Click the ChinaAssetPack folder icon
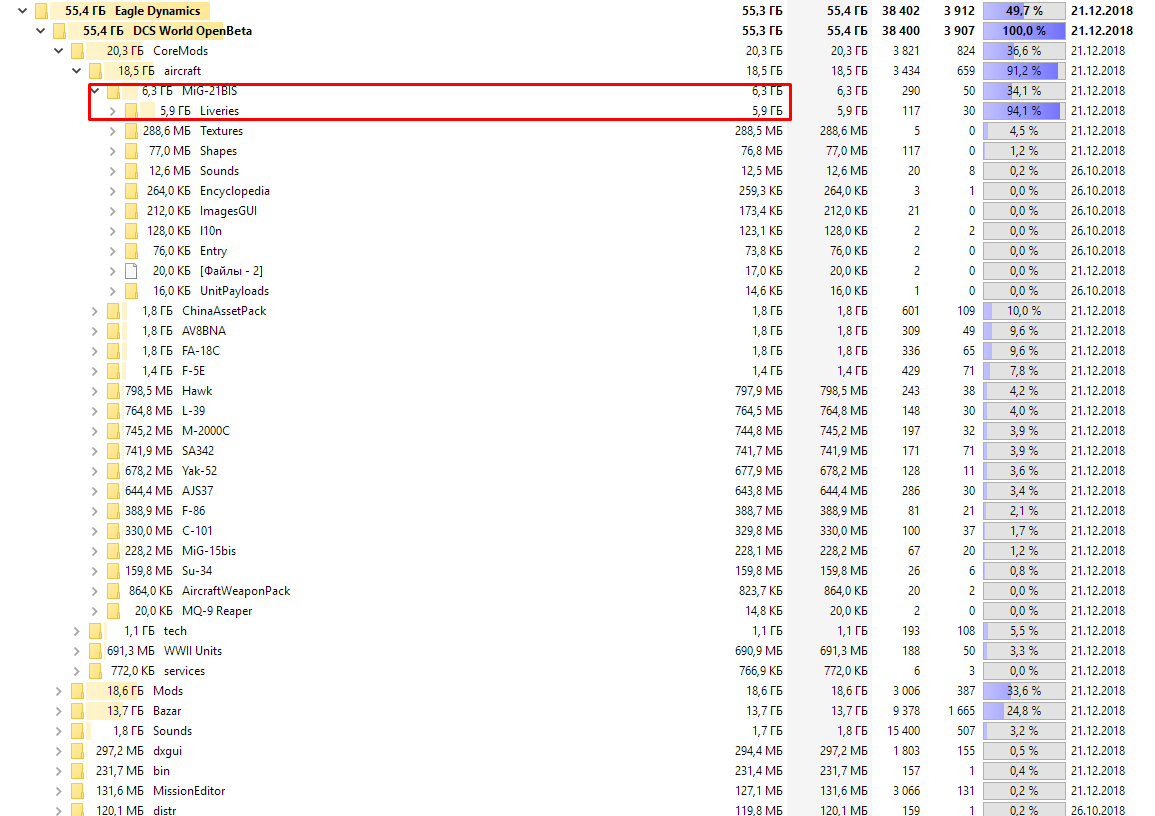 tap(113, 311)
